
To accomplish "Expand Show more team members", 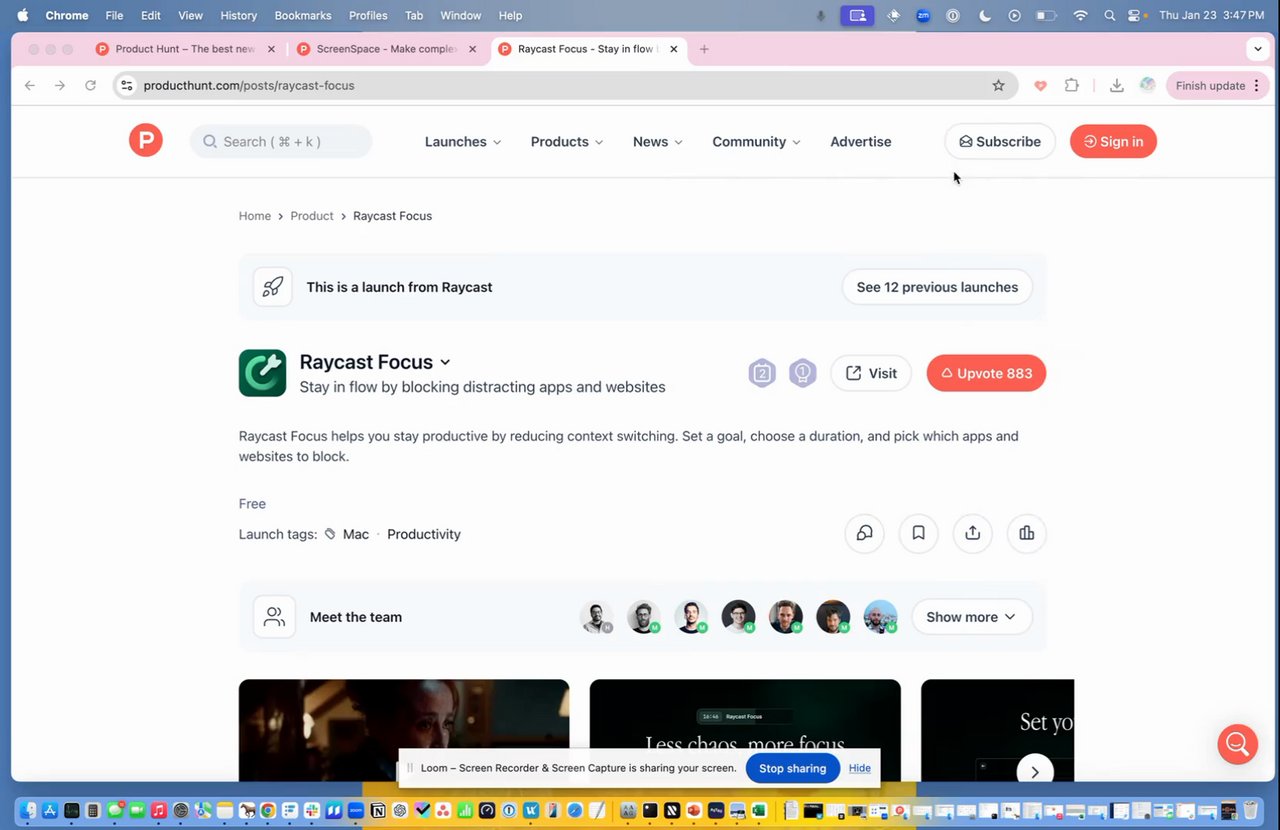I will click(971, 617).
